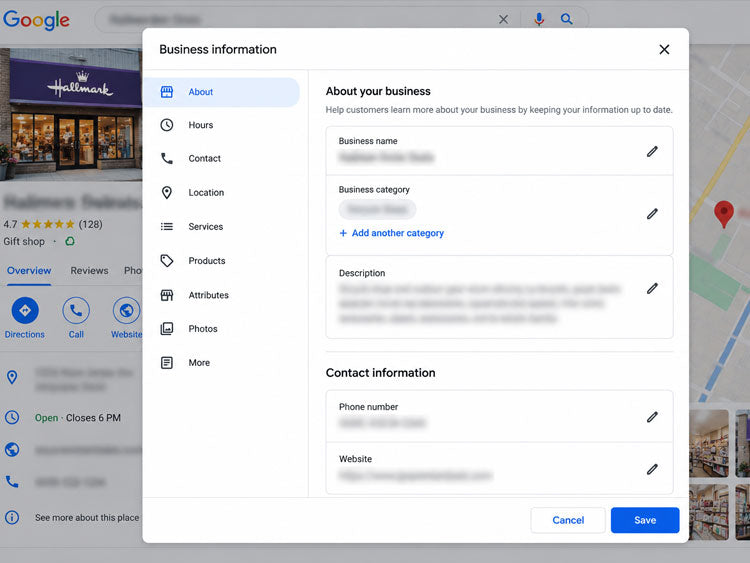Viewport: 750px width, 563px height.
Task: Switch to the Hours section
Action: (x=221, y=125)
